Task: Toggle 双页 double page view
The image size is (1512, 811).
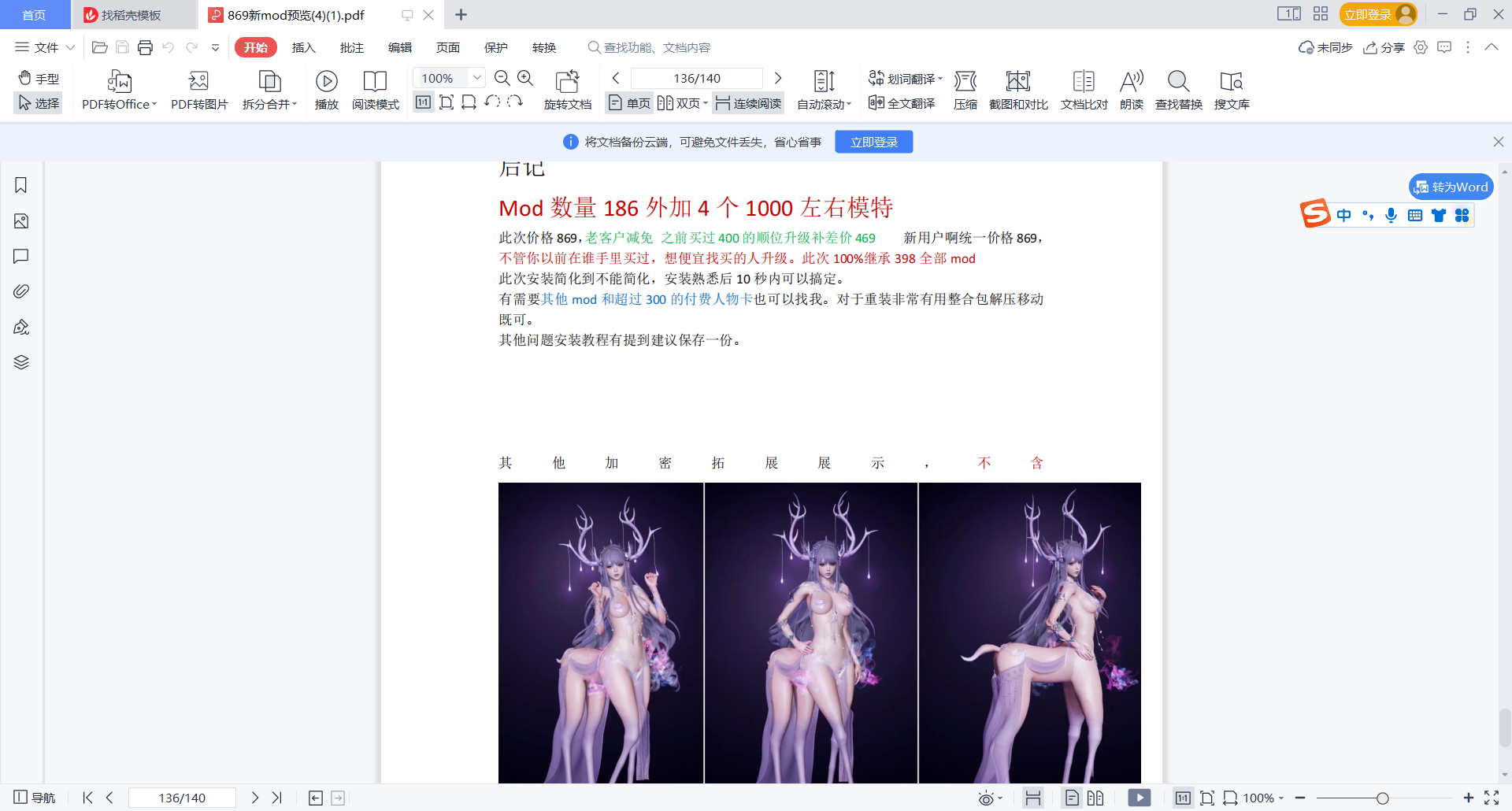Action: click(682, 103)
